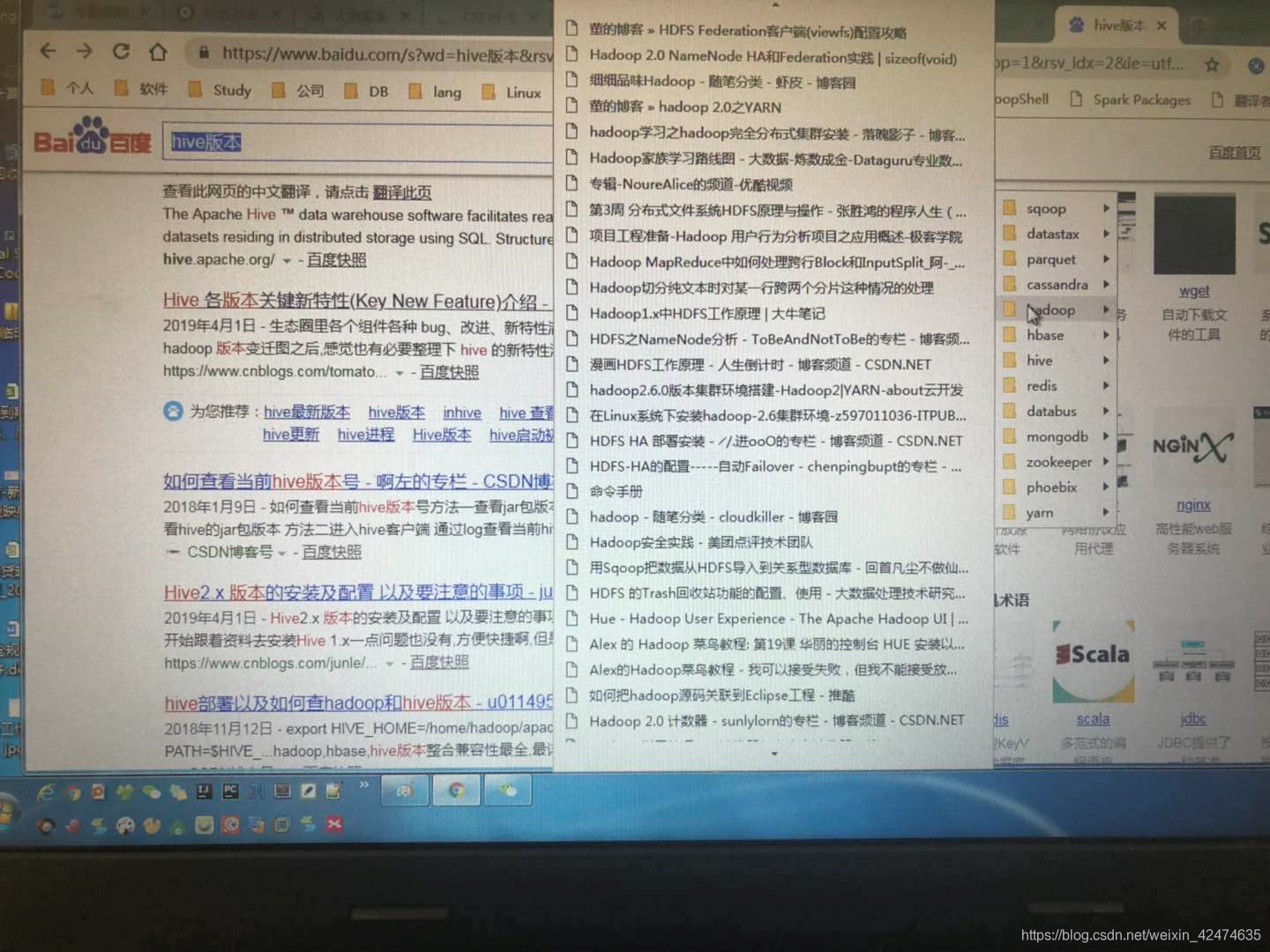Open the lang bookmarks folder
This screenshot has width=1270, height=952.
(x=436, y=92)
